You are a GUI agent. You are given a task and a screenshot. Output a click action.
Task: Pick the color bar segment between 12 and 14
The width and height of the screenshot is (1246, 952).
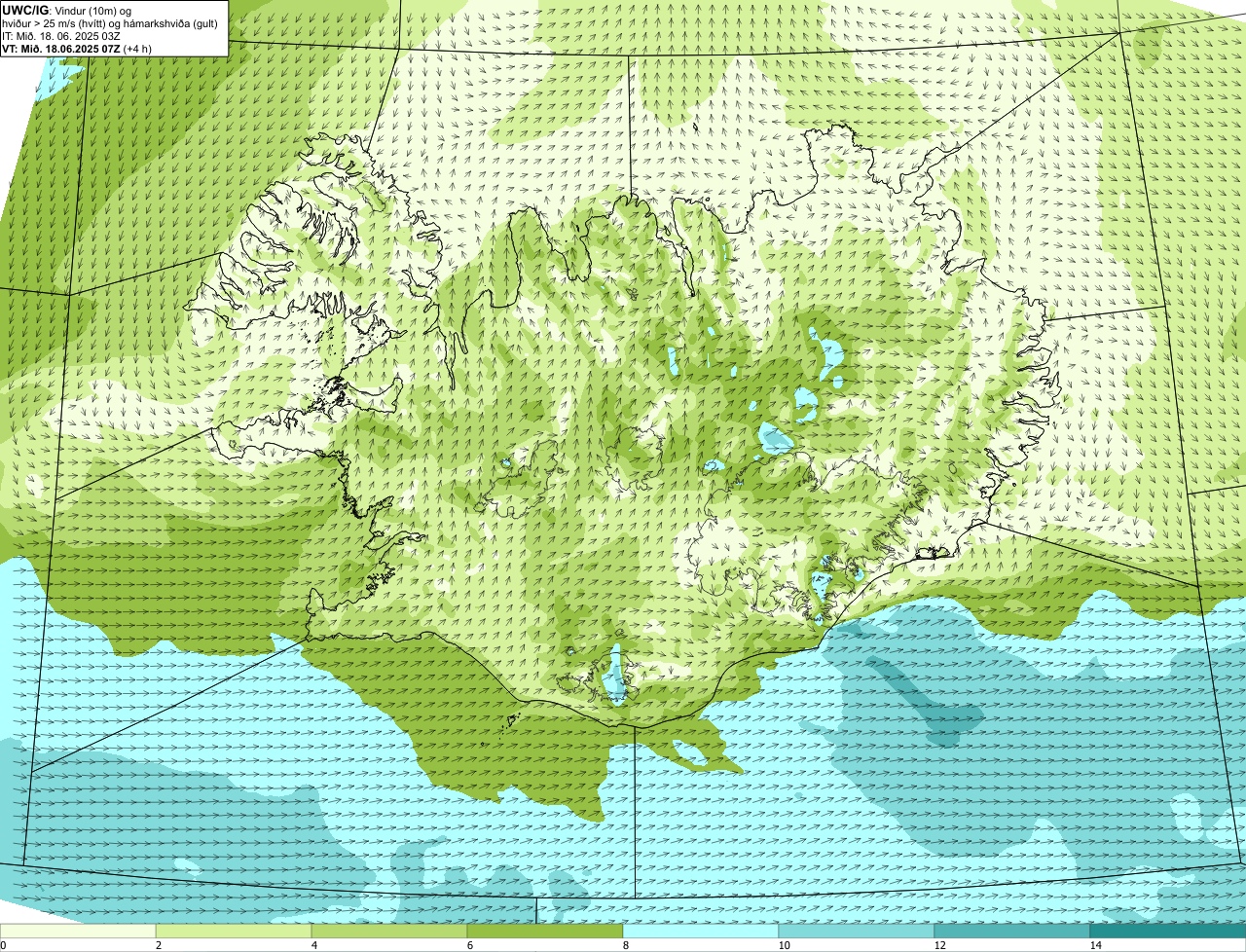coord(1012,931)
